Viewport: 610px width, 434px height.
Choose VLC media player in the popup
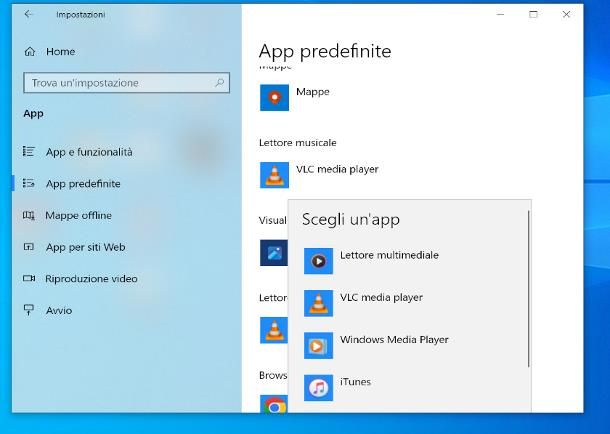381,298
